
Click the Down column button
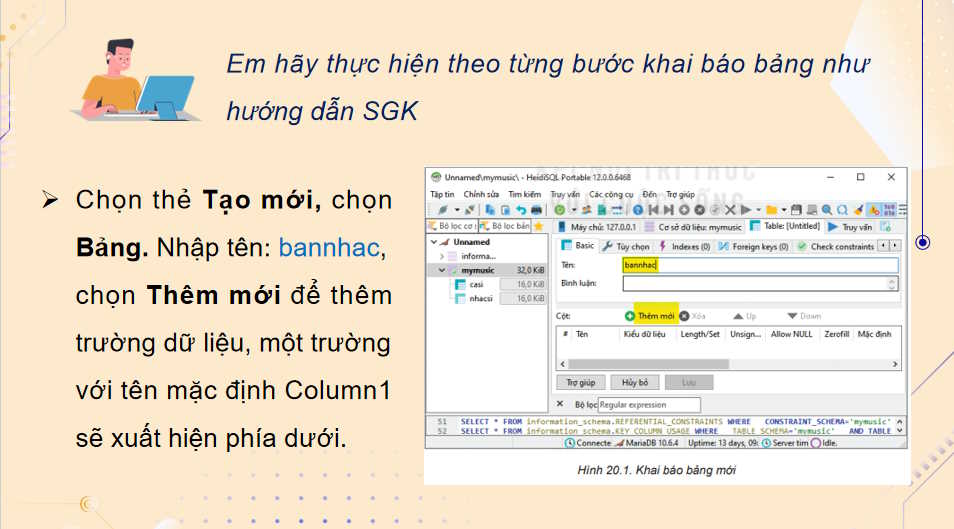tap(804, 316)
